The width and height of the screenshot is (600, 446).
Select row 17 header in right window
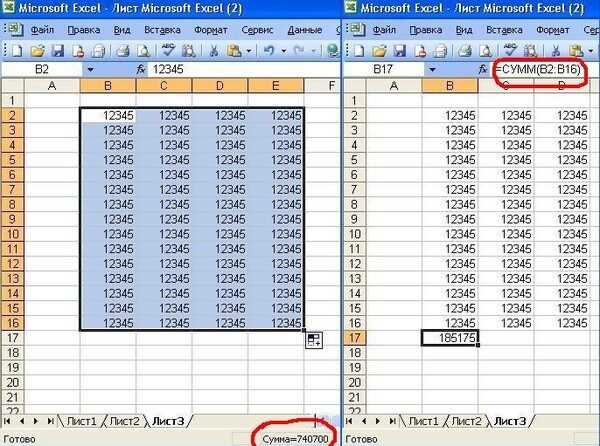pyautogui.click(x=355, y=338)
